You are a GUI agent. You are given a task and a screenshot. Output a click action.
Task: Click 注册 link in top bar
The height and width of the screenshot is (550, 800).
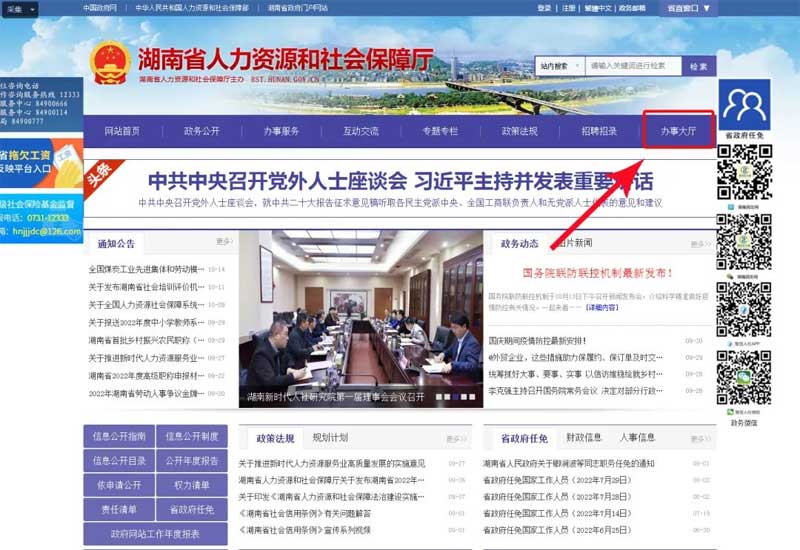(569, 8)
